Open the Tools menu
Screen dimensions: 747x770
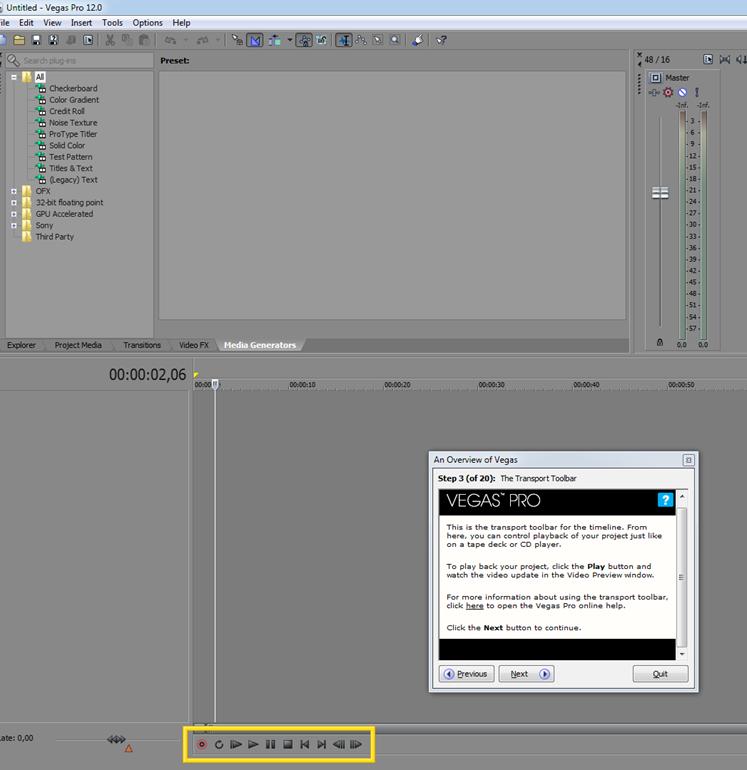click(112, 23)
